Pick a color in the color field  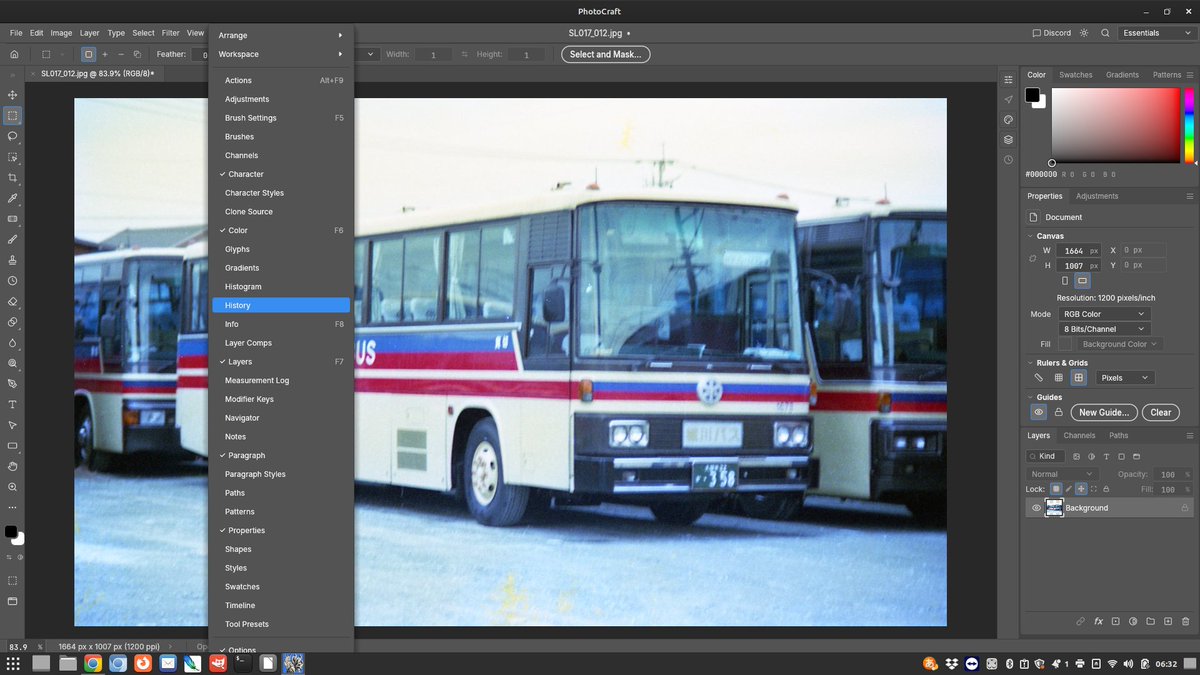1115,125
